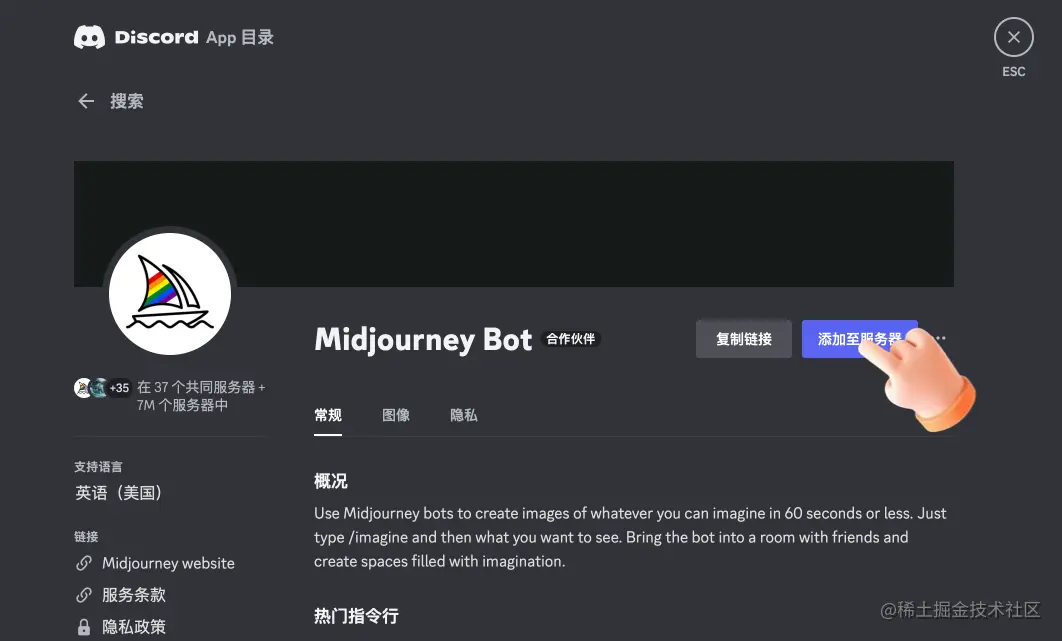
Task: Click the lock icon beside 隐私政策
Action: [x=83, y=626]
